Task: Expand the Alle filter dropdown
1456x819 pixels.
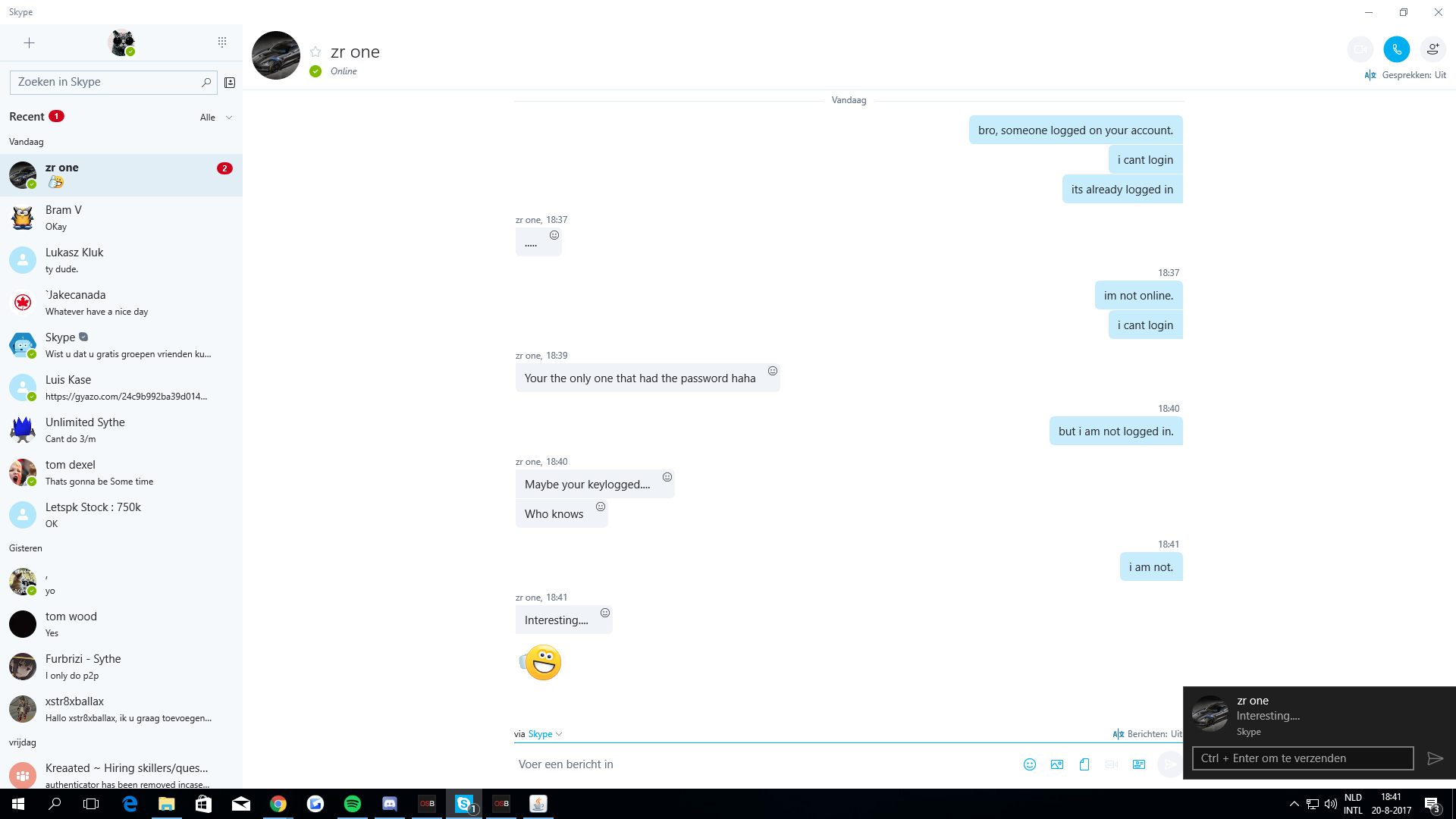Action: (x=216, y=118)
